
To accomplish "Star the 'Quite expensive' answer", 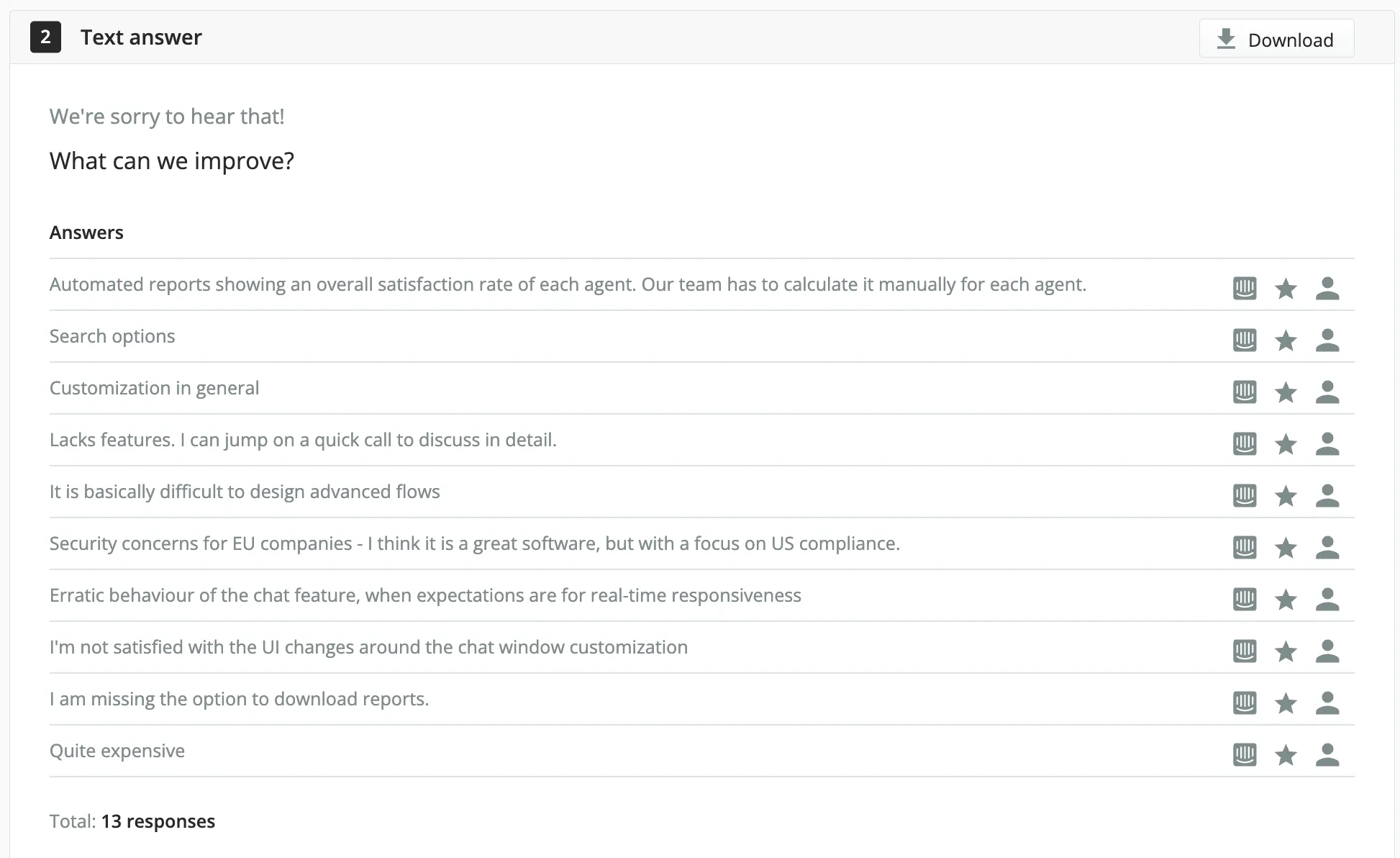I will (1286, 754).
